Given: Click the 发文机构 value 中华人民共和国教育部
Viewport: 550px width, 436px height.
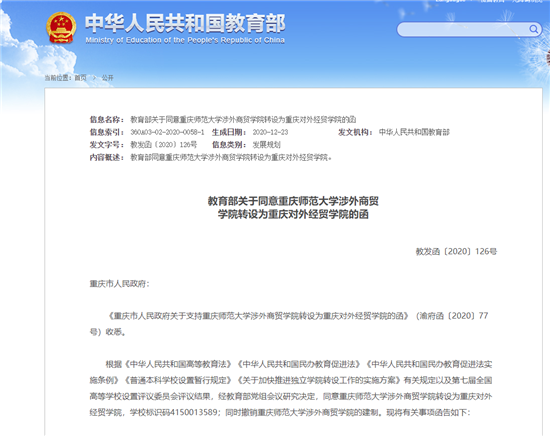Looking at the screenshot, I should [414, 132].
